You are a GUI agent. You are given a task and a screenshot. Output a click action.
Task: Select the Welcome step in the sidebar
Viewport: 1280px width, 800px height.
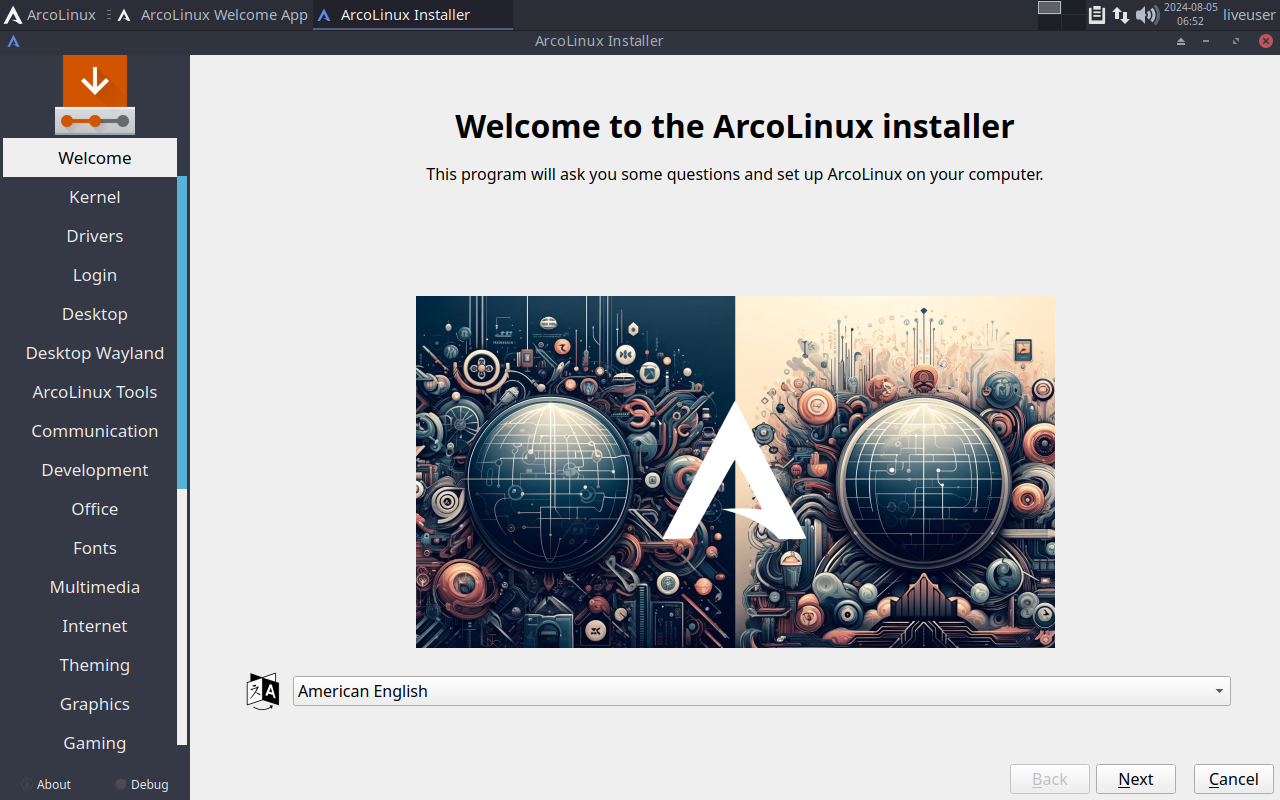[x=90, y=158]
